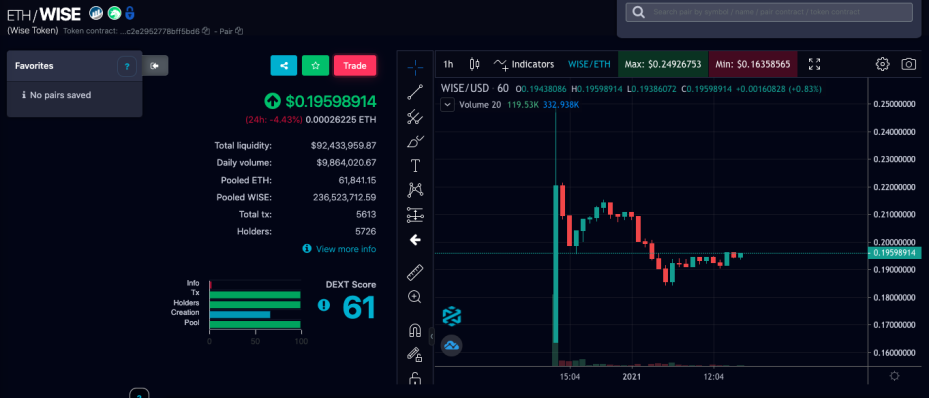This screenshot has width=929, height=398.
Task: Click the DEXT Score value 61
Action: point(359,307)
